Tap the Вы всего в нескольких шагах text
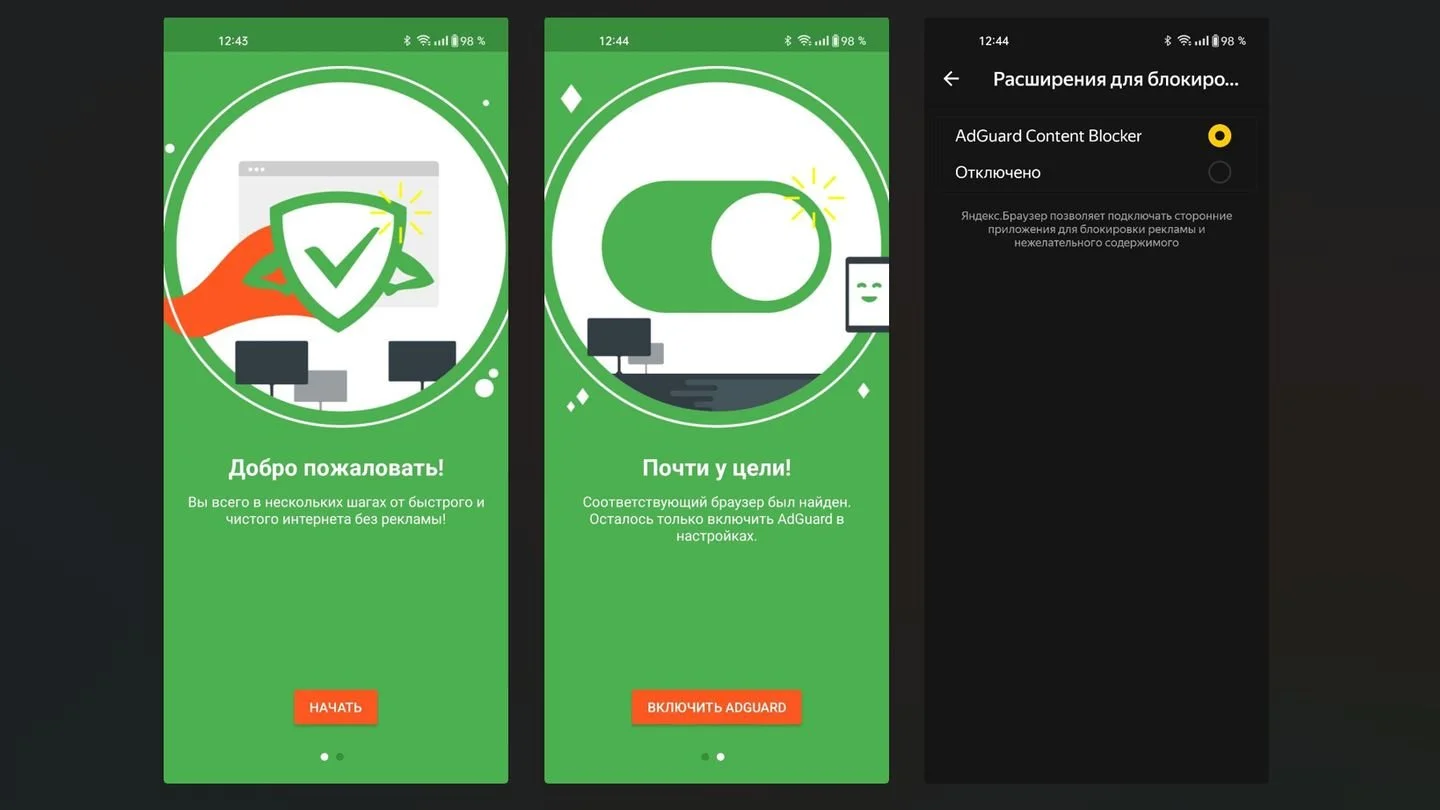The width and height of the screenshot is (1440, 810). [336, 511]
